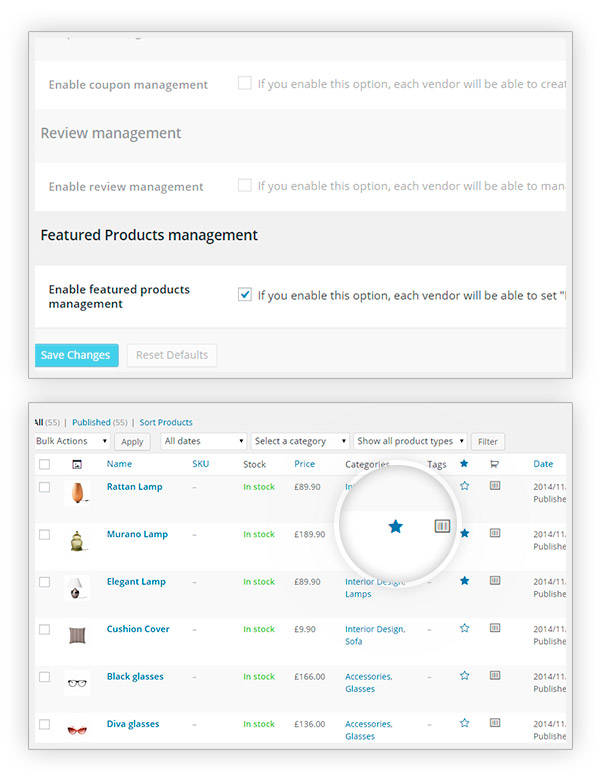Select the Rattan Lamp row checkbox
The image size is (600, 778).
click(45, 487)
